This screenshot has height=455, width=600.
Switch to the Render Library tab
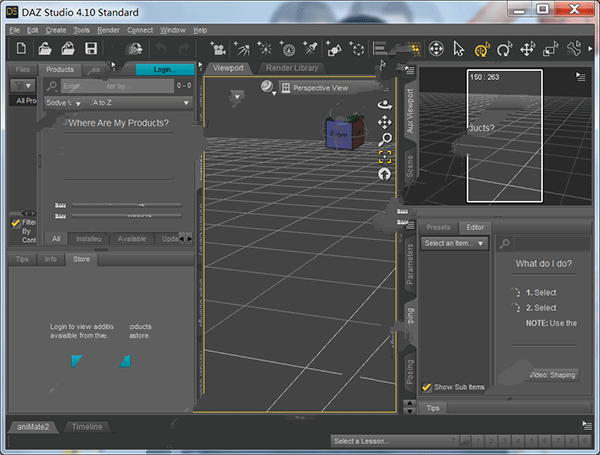coord(292,68)
